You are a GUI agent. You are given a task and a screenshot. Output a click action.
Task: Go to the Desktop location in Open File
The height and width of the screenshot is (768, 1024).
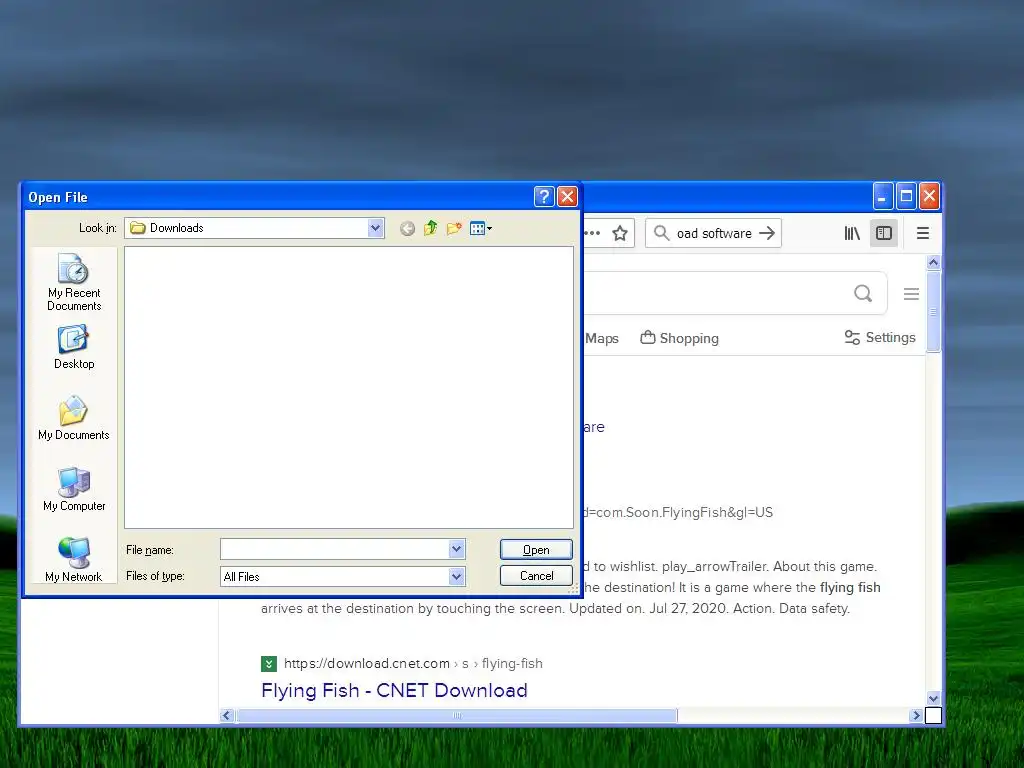coord(74,347)
